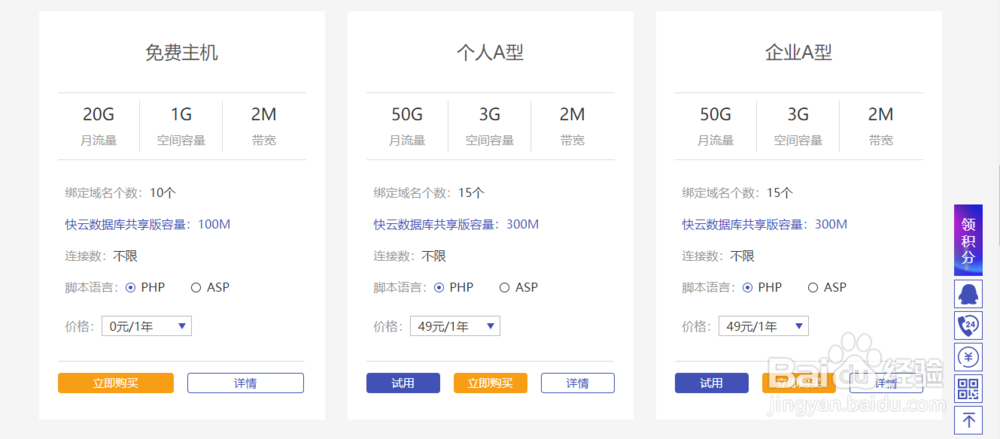Click the yen currency icon in sidebar
The height and width of the screenshot is (439, 1000).
[x=968, y=357]
